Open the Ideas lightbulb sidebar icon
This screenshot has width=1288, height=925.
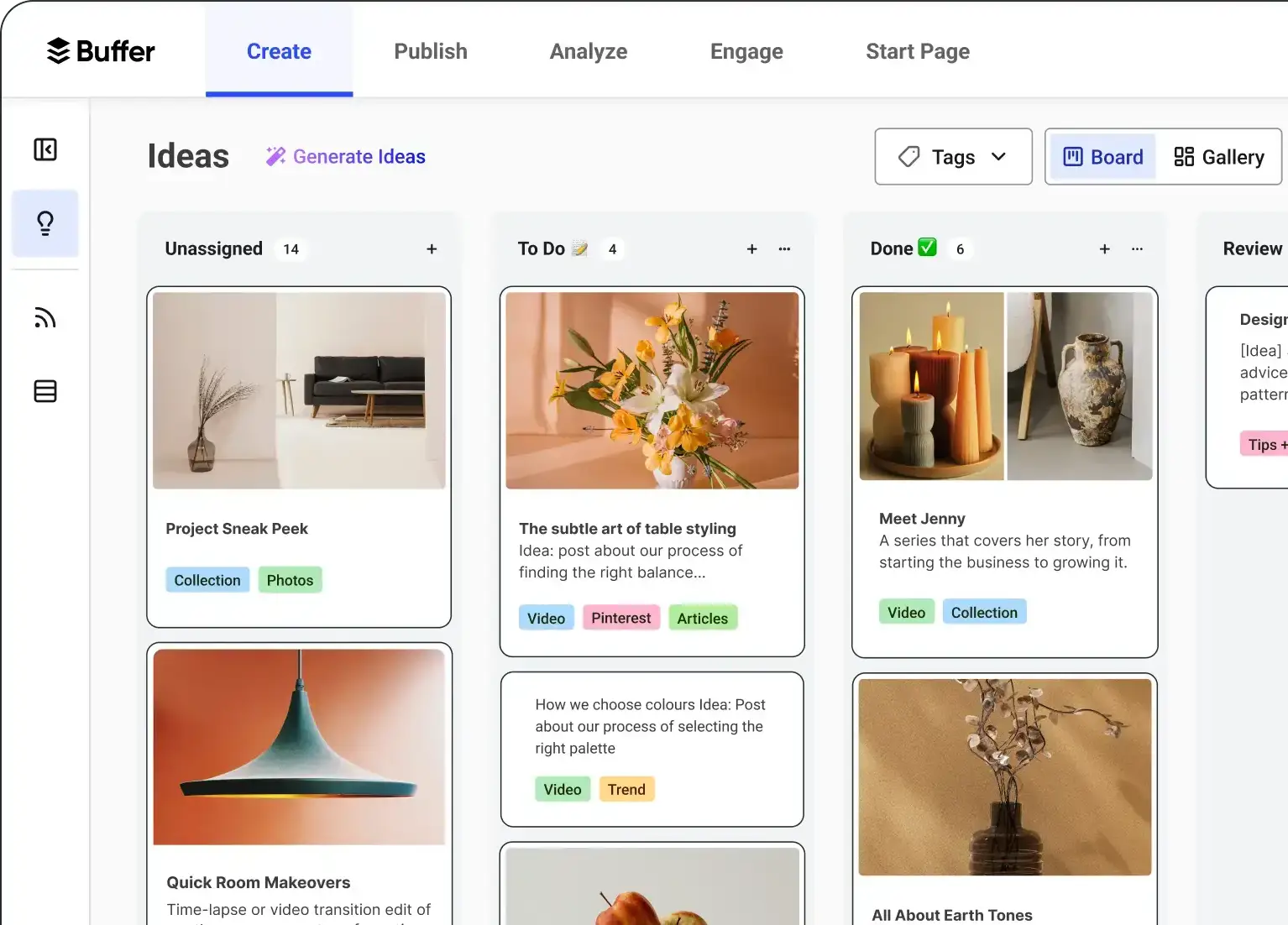click(x=45, y=223)
